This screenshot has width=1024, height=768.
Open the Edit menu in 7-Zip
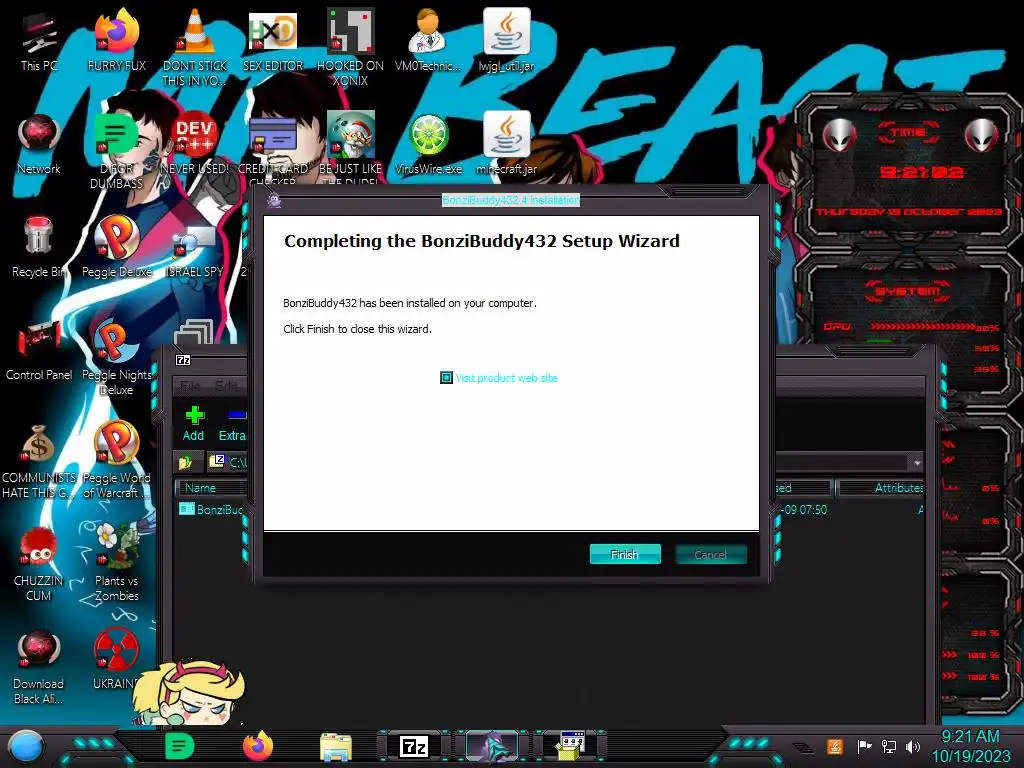click(227, 386)
